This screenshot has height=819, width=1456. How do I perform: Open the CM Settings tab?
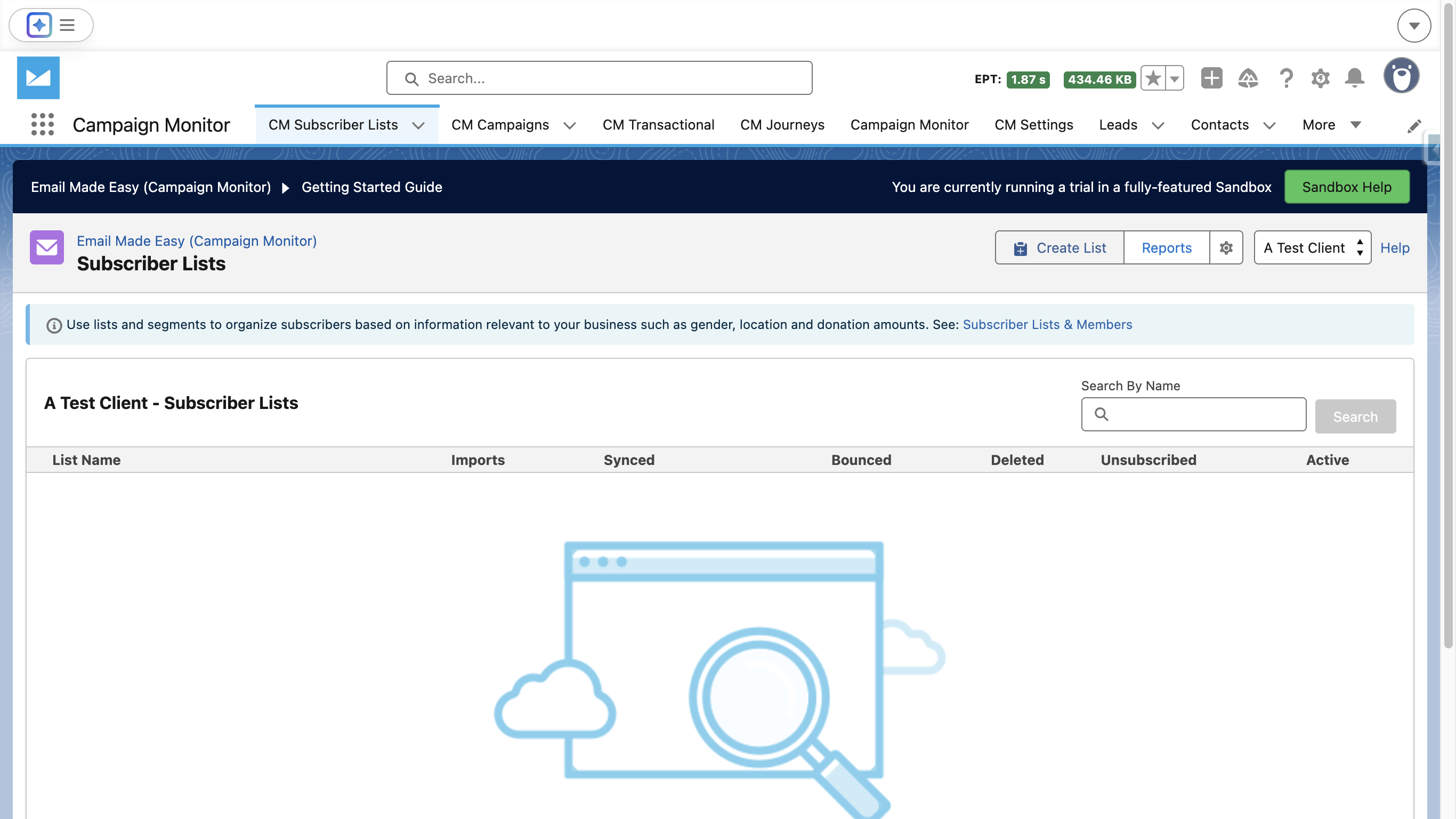(1034, 124)
